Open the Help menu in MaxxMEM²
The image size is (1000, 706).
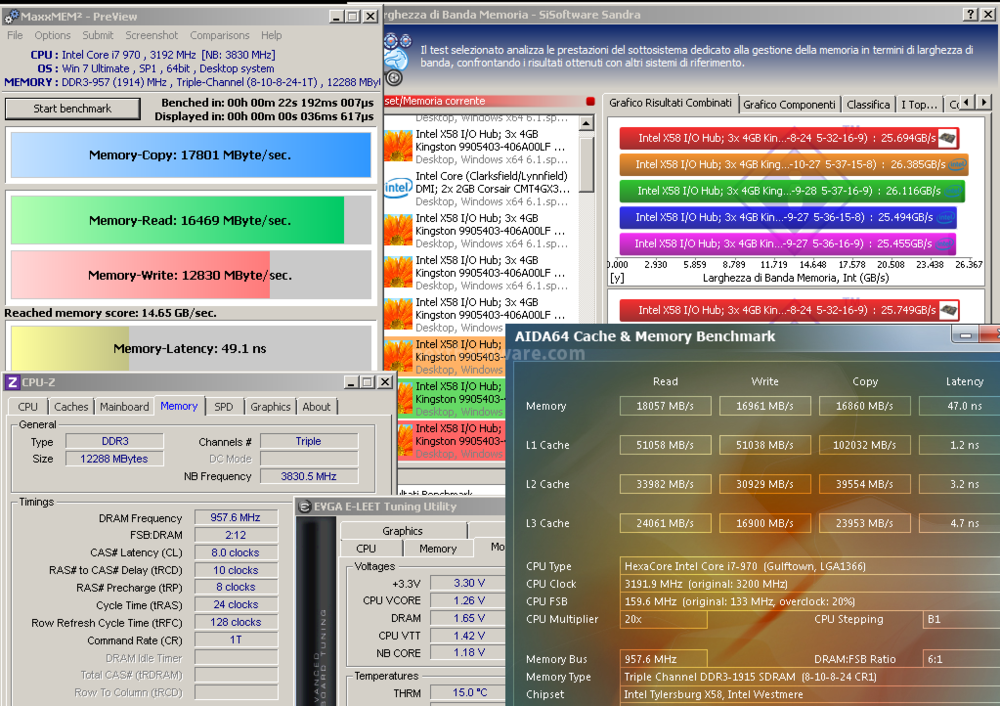271,35
